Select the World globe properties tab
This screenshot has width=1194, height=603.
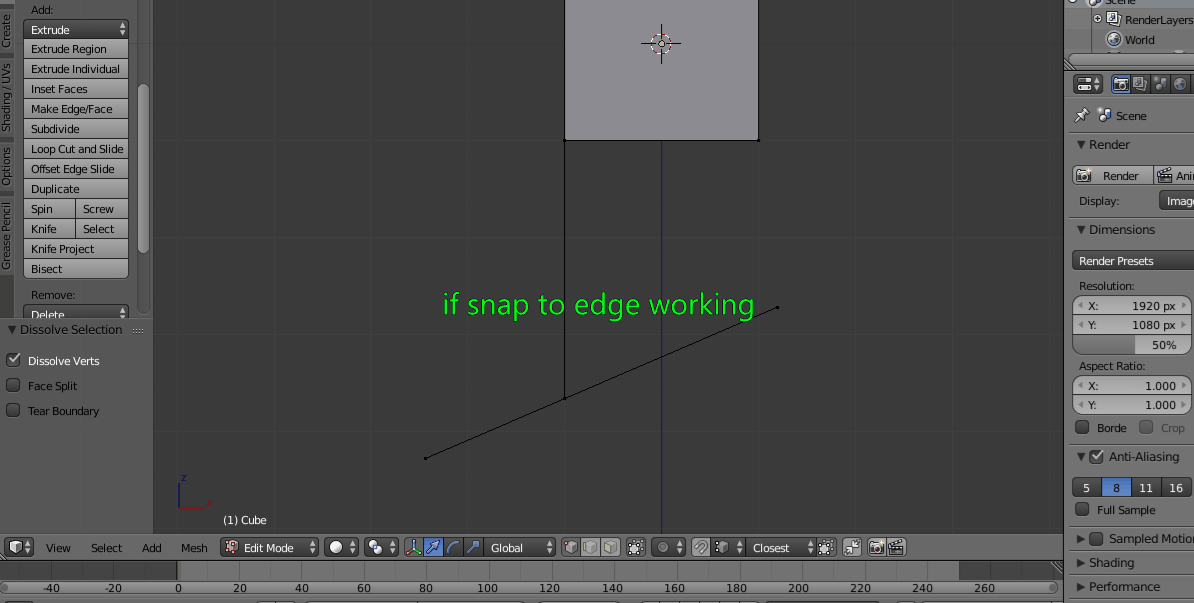coord(1180,84)
